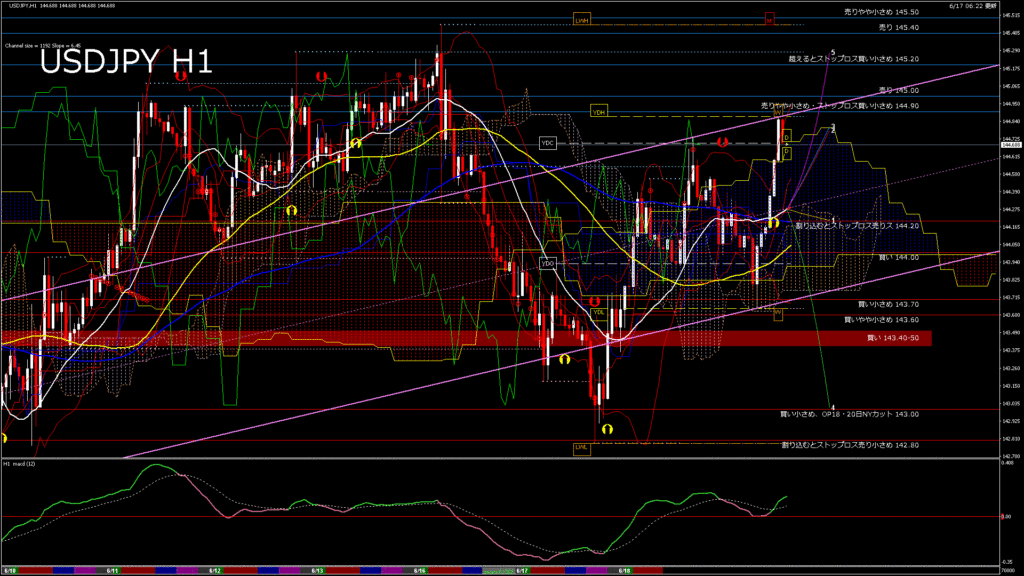The image size is (1024, 576).
Task: Click the 143.035 price on the axis
Action: (1011, 404)
